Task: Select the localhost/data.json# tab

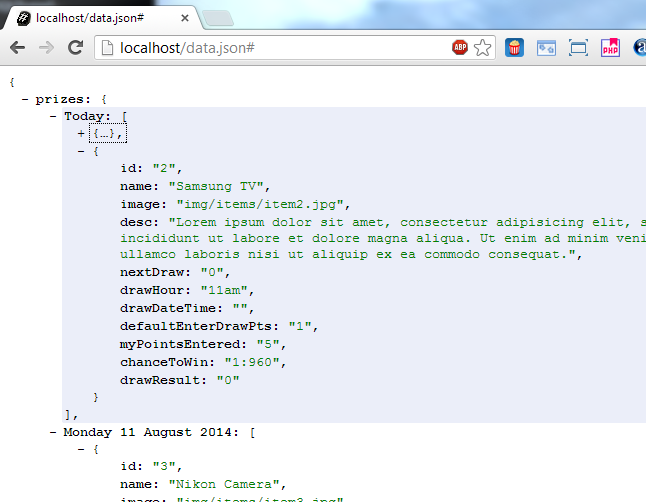Action: 95,17
